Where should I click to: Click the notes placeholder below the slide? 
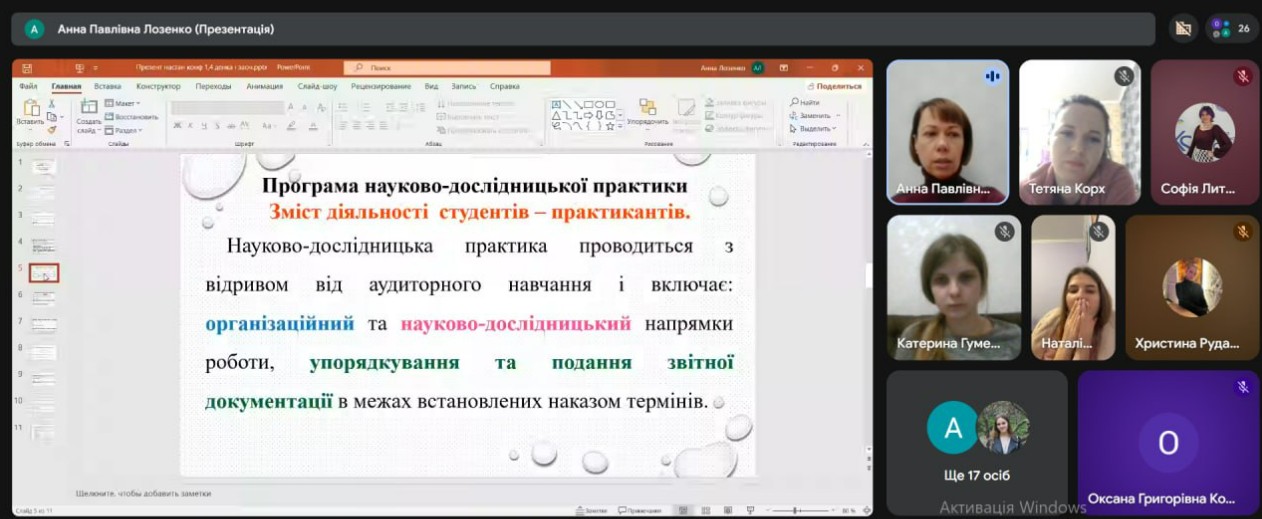(x=144, y=493)
